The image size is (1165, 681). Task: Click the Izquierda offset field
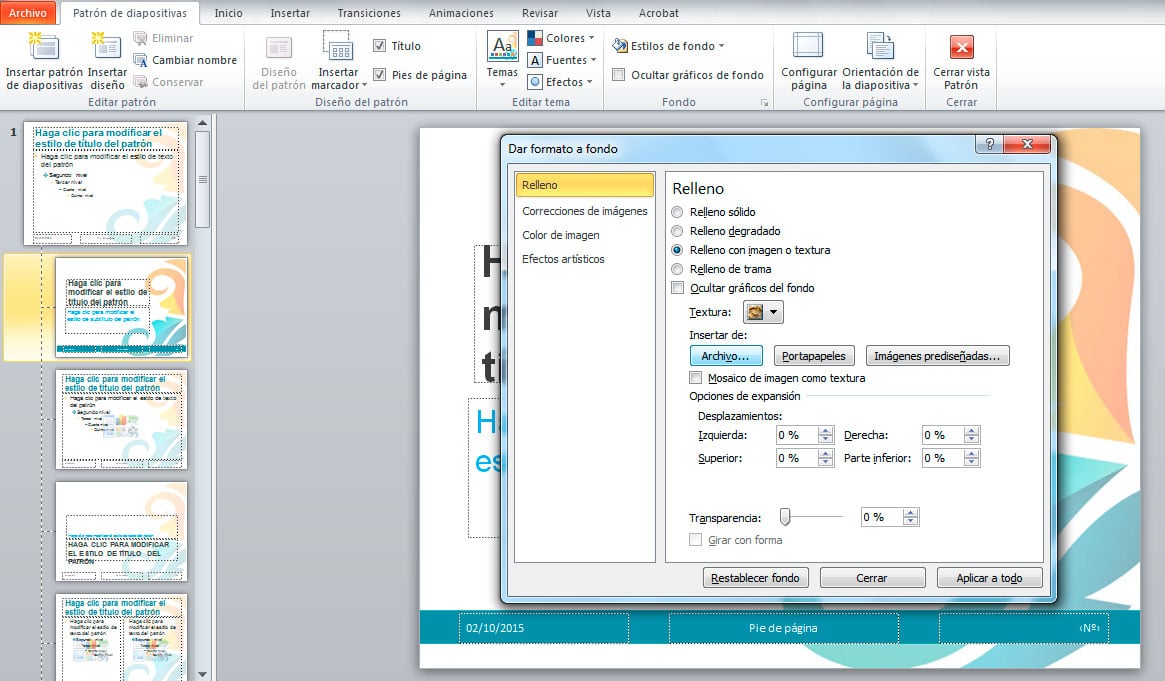point(796,435)
